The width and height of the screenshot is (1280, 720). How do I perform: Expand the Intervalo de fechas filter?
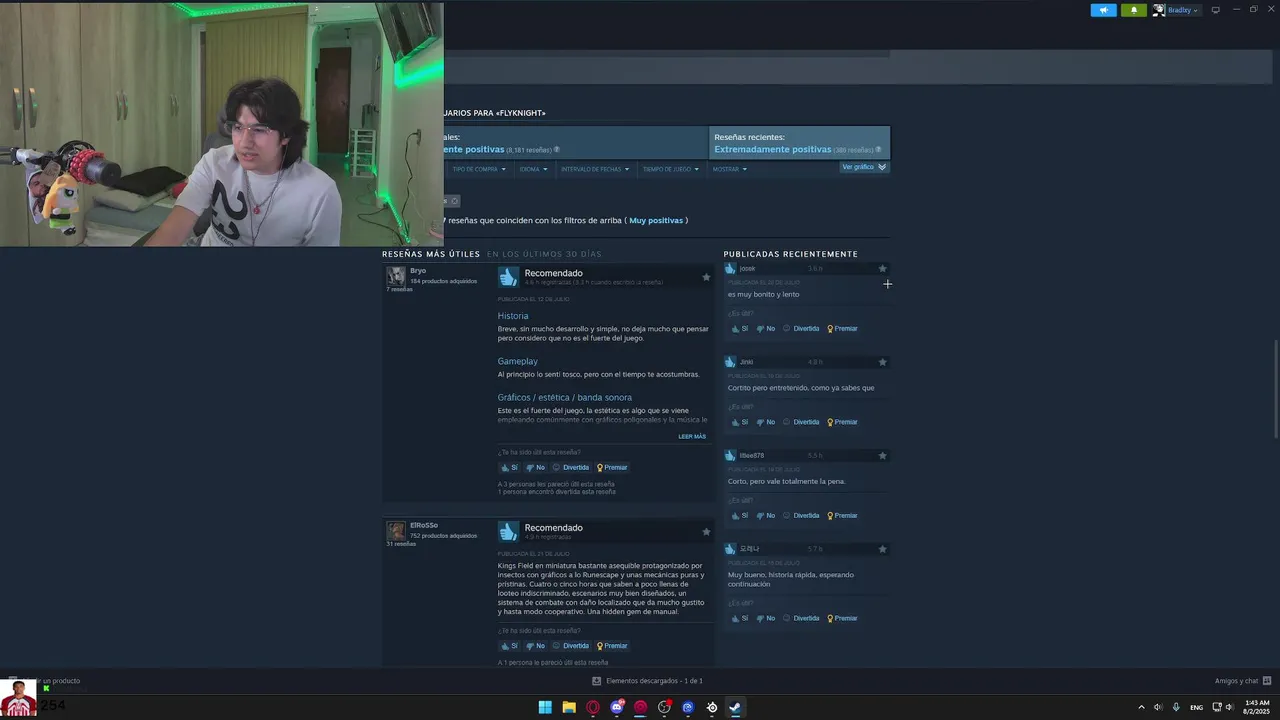pos(595,169)
